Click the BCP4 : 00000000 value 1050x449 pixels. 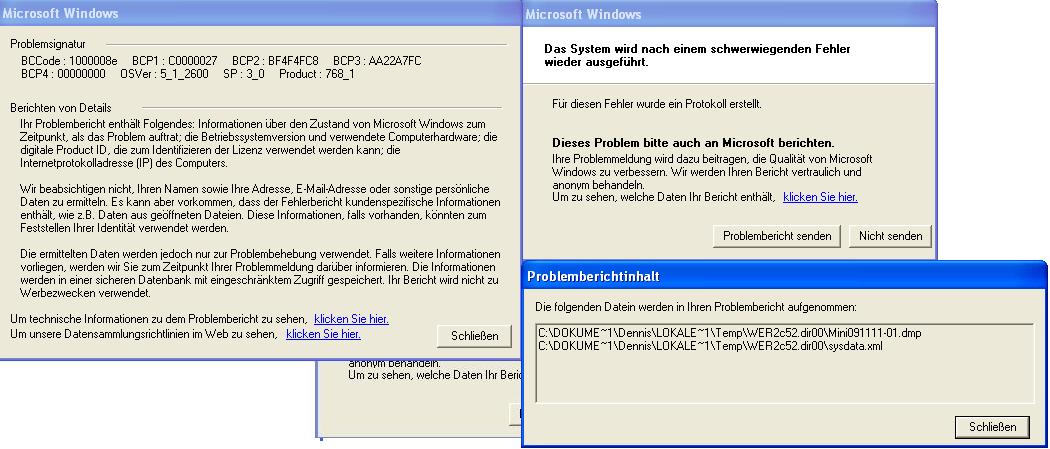coord(63,74)
